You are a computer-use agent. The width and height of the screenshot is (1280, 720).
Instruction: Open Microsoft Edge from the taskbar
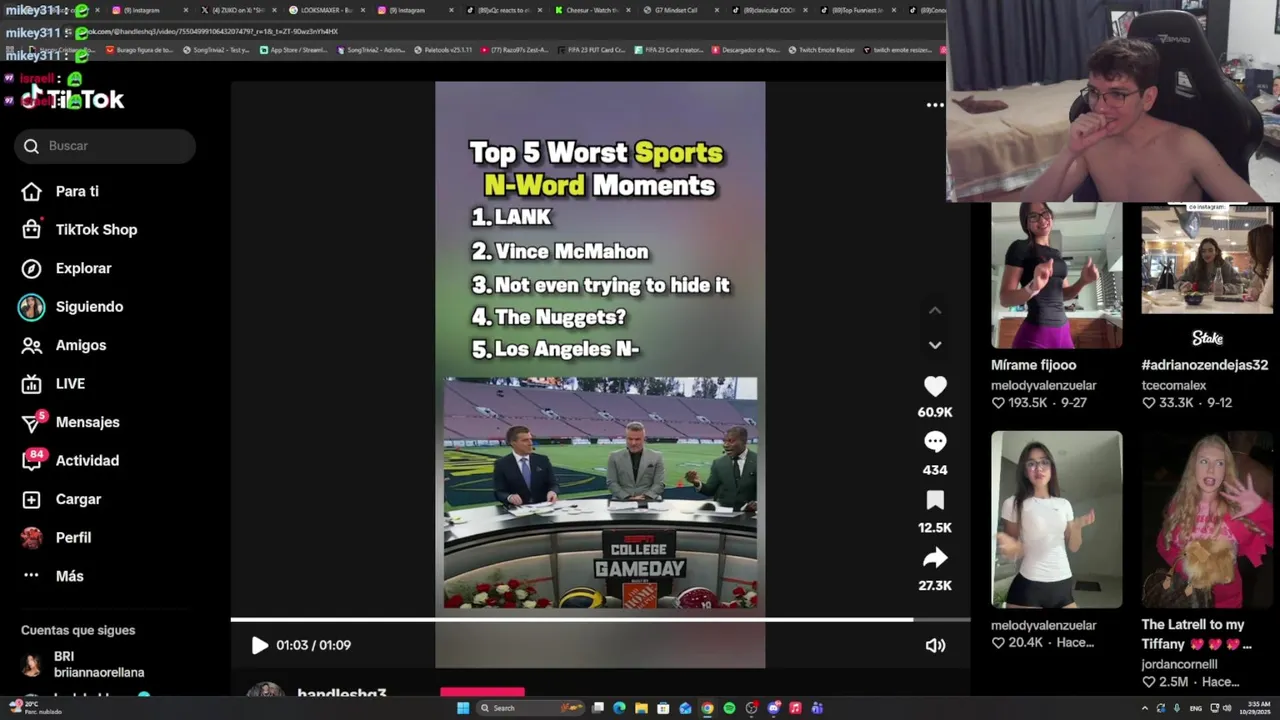[x=619, y=708]
